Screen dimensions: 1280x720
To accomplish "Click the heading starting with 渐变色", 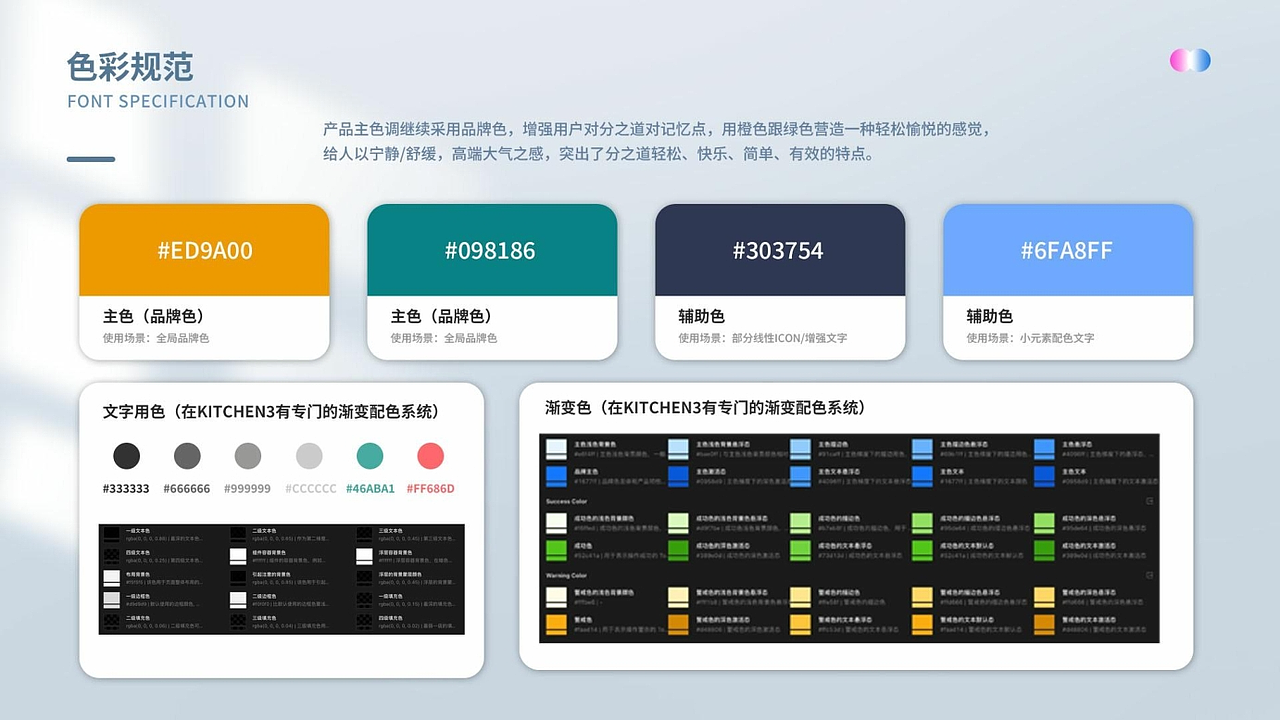I will tap(705, 408).
